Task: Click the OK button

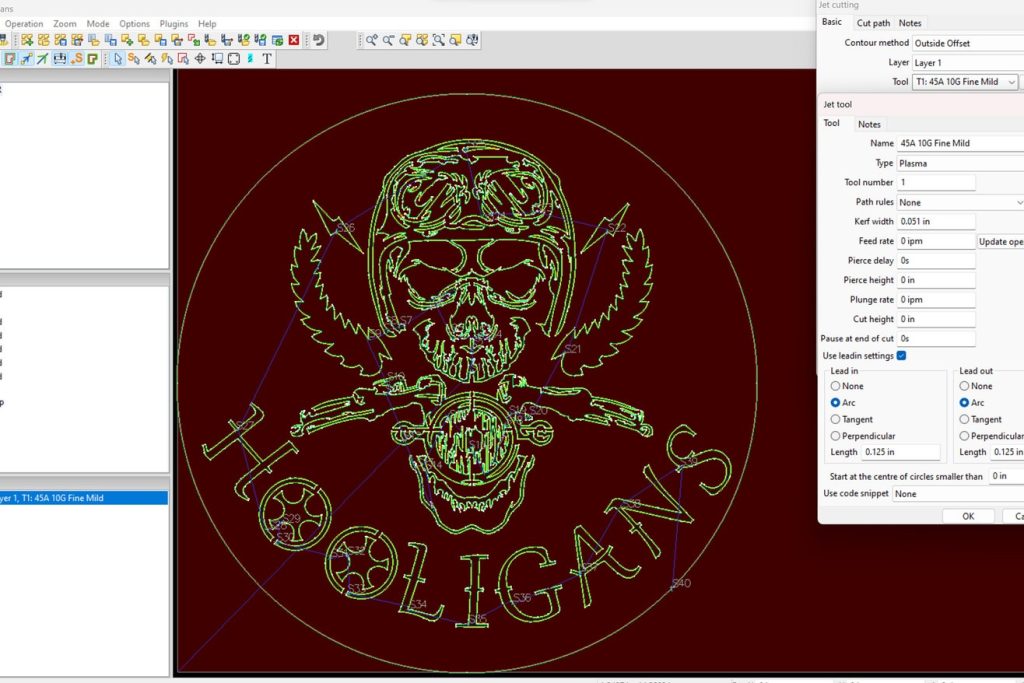Action: click(968, 516)
